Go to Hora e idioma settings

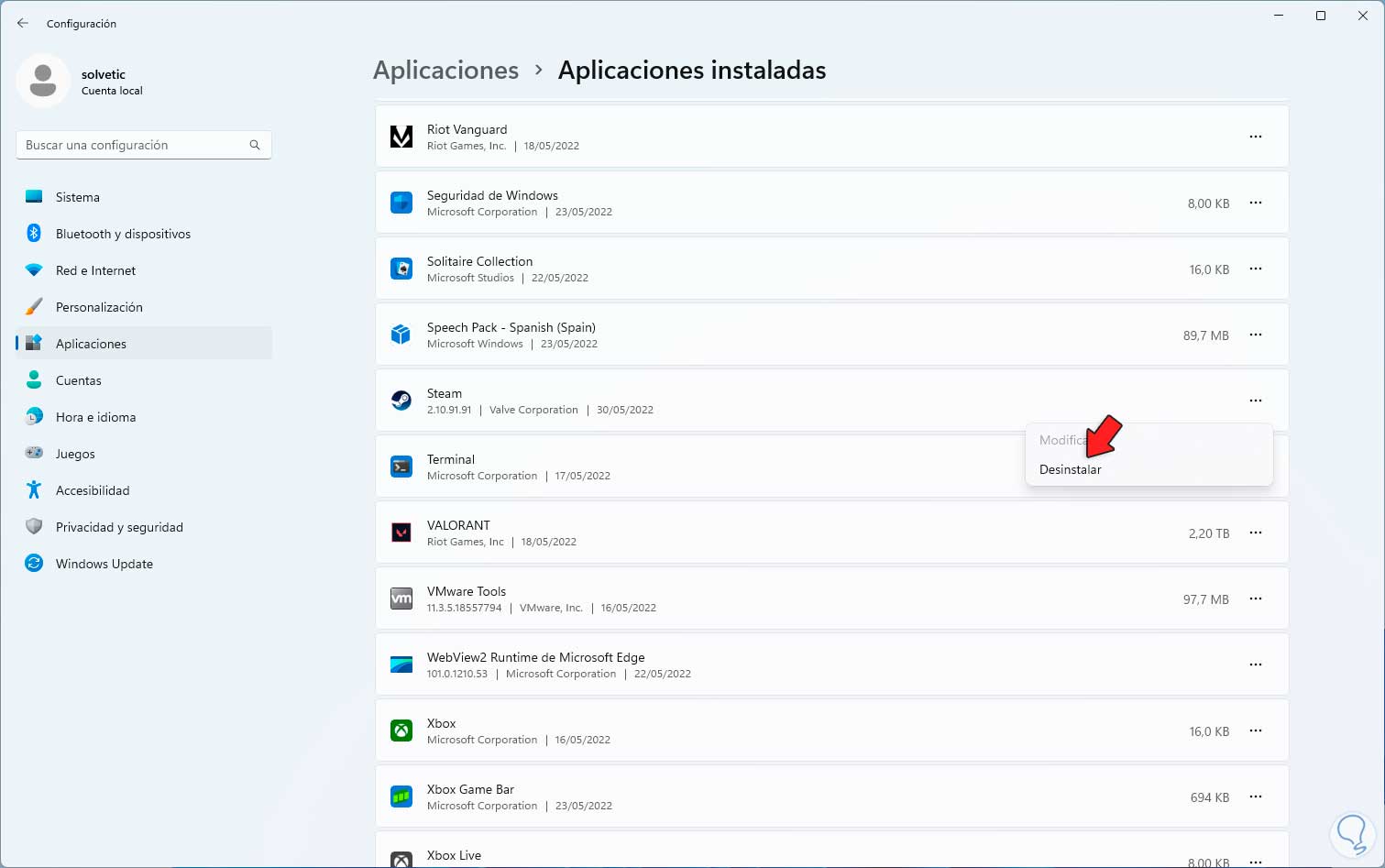tap(144, 417)
